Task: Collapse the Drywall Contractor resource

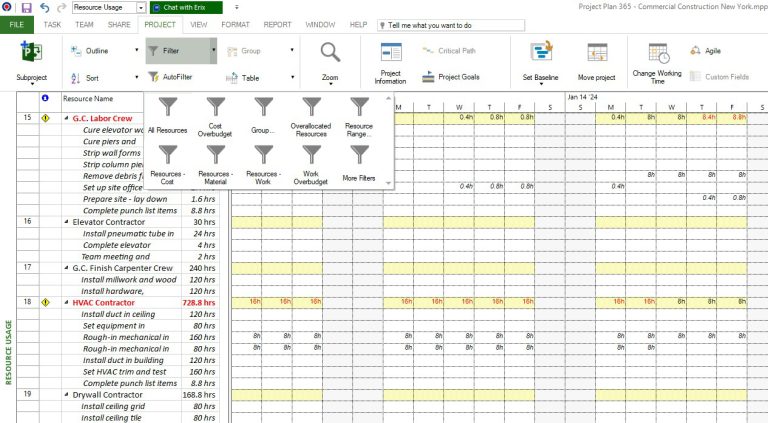Action: coord(66,395)
